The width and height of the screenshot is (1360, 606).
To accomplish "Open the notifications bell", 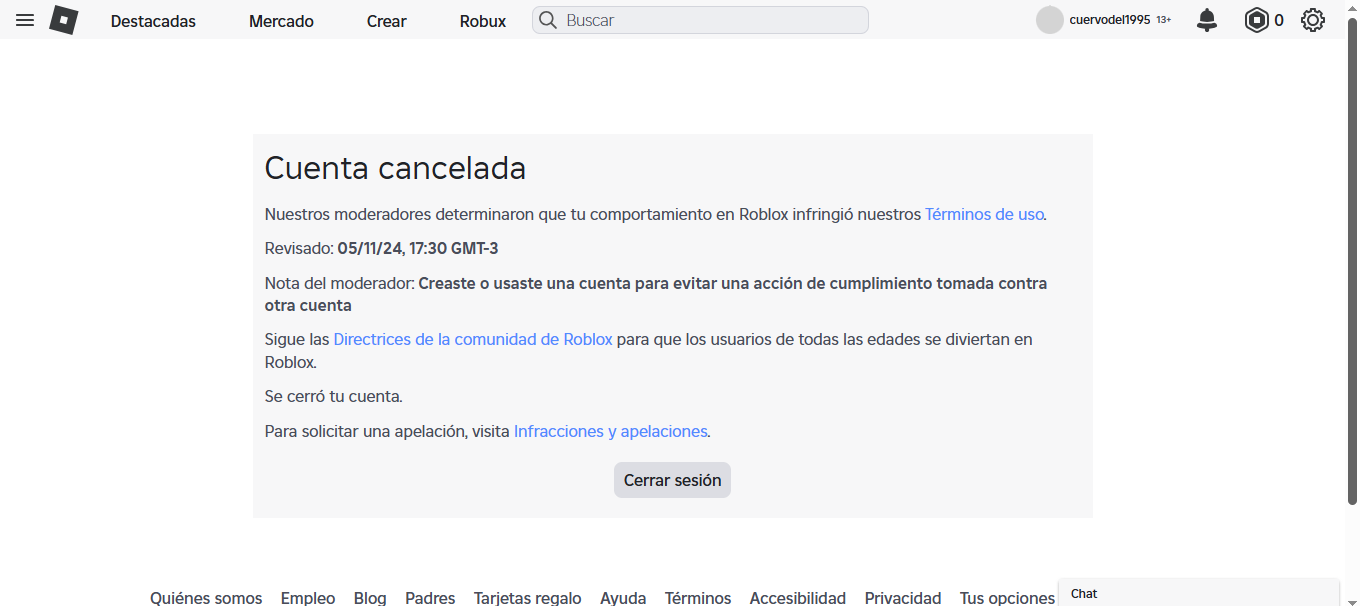I will point(1208,20).
